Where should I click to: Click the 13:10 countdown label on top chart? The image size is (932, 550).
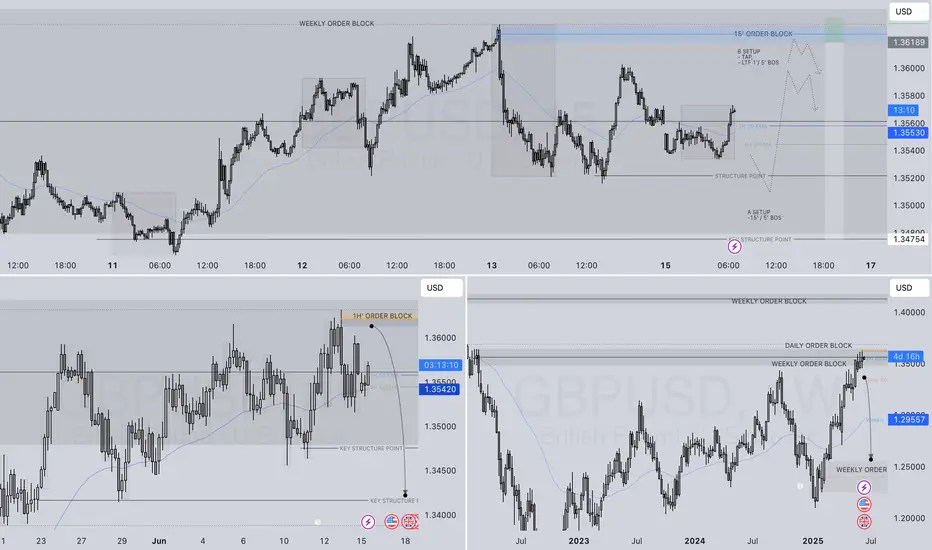pyautogui.click(x=903, y=110)
